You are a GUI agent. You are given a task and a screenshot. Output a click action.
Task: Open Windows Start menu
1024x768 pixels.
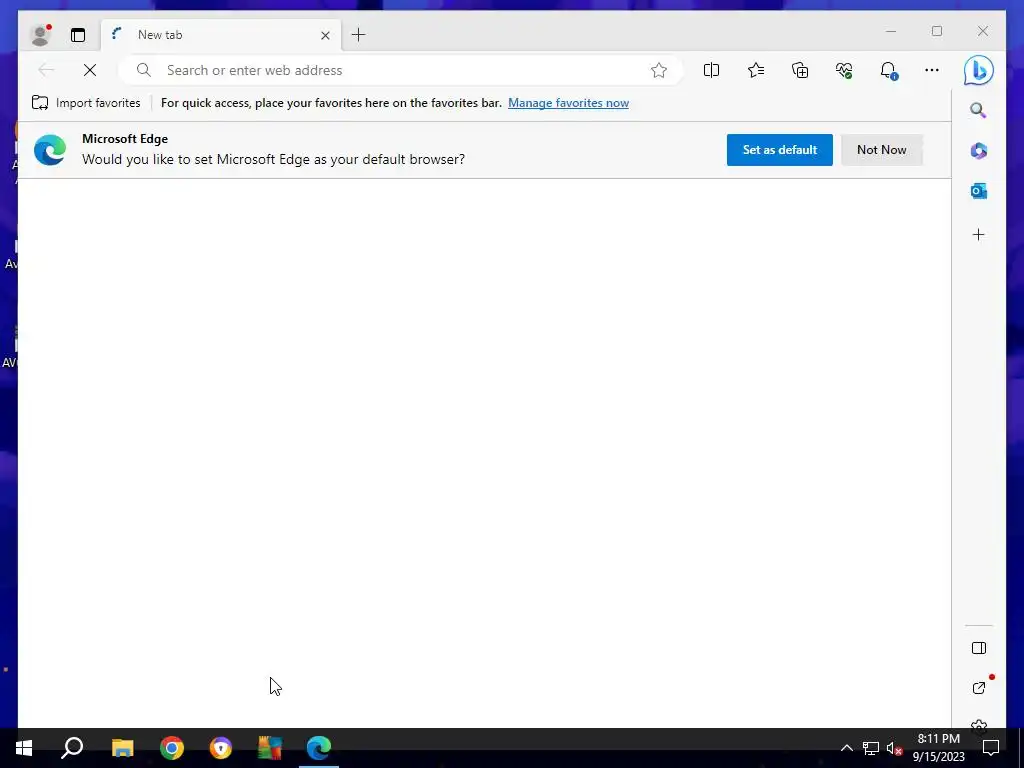(x=24, y=748)
